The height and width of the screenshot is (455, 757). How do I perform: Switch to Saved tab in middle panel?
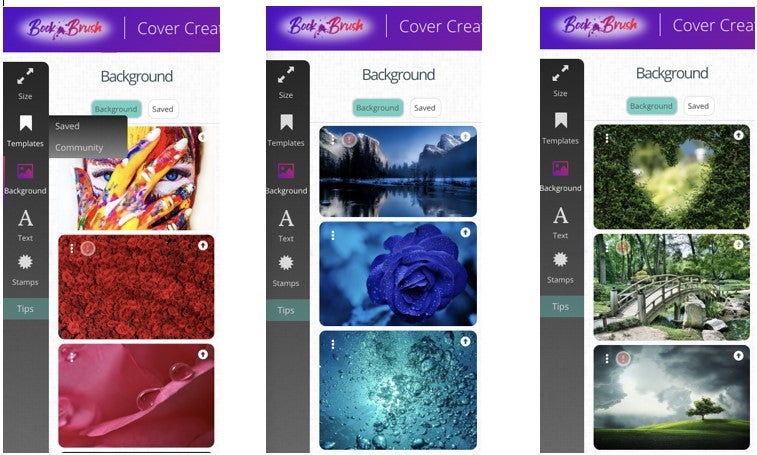point(424,108)
